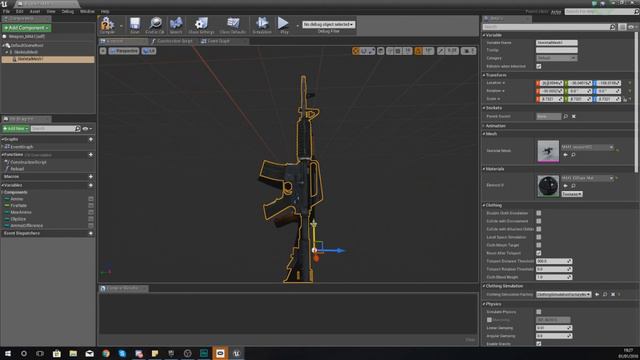Screen dimensions: 640x360
Task: Open the debug object selection dropdown
Action: pyautogui.click(x=328, y=24)
